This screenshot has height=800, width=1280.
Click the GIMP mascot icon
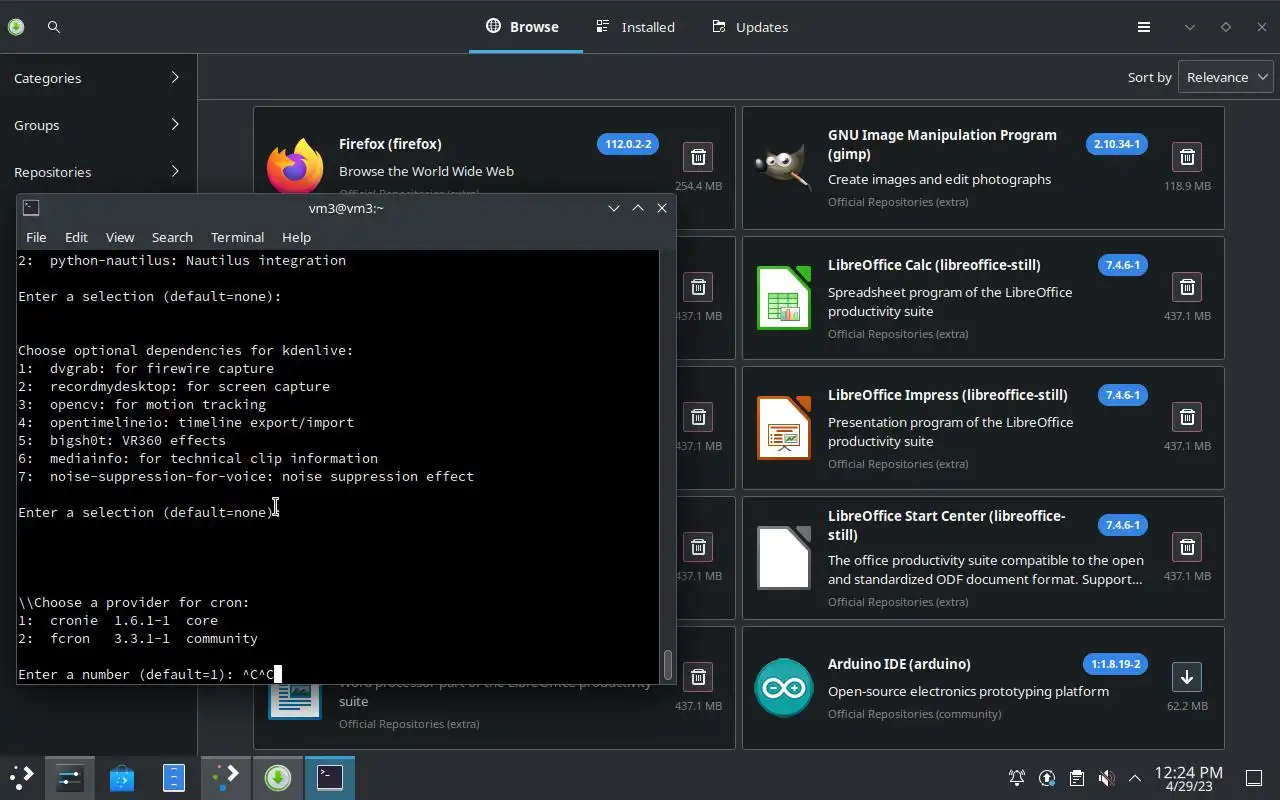[784, 168]
